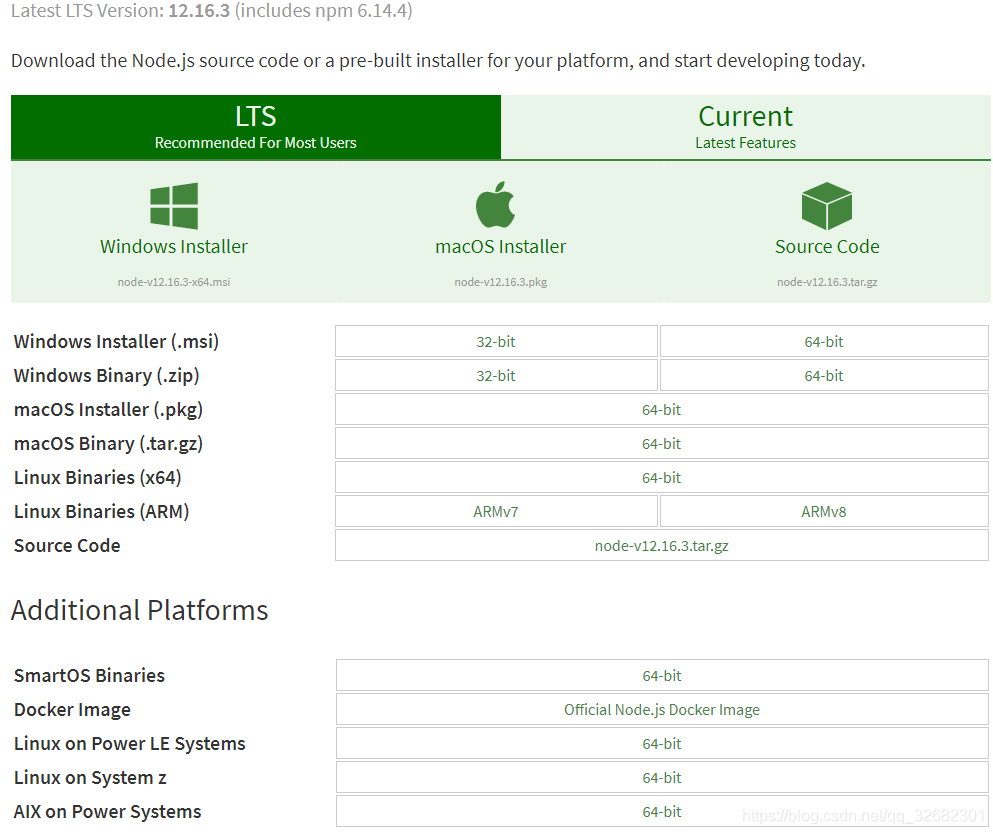The width and height of the screenshot is (993, 834).
Task: Open the macOS Installer heading link
Action: click(x=500, y=246)
